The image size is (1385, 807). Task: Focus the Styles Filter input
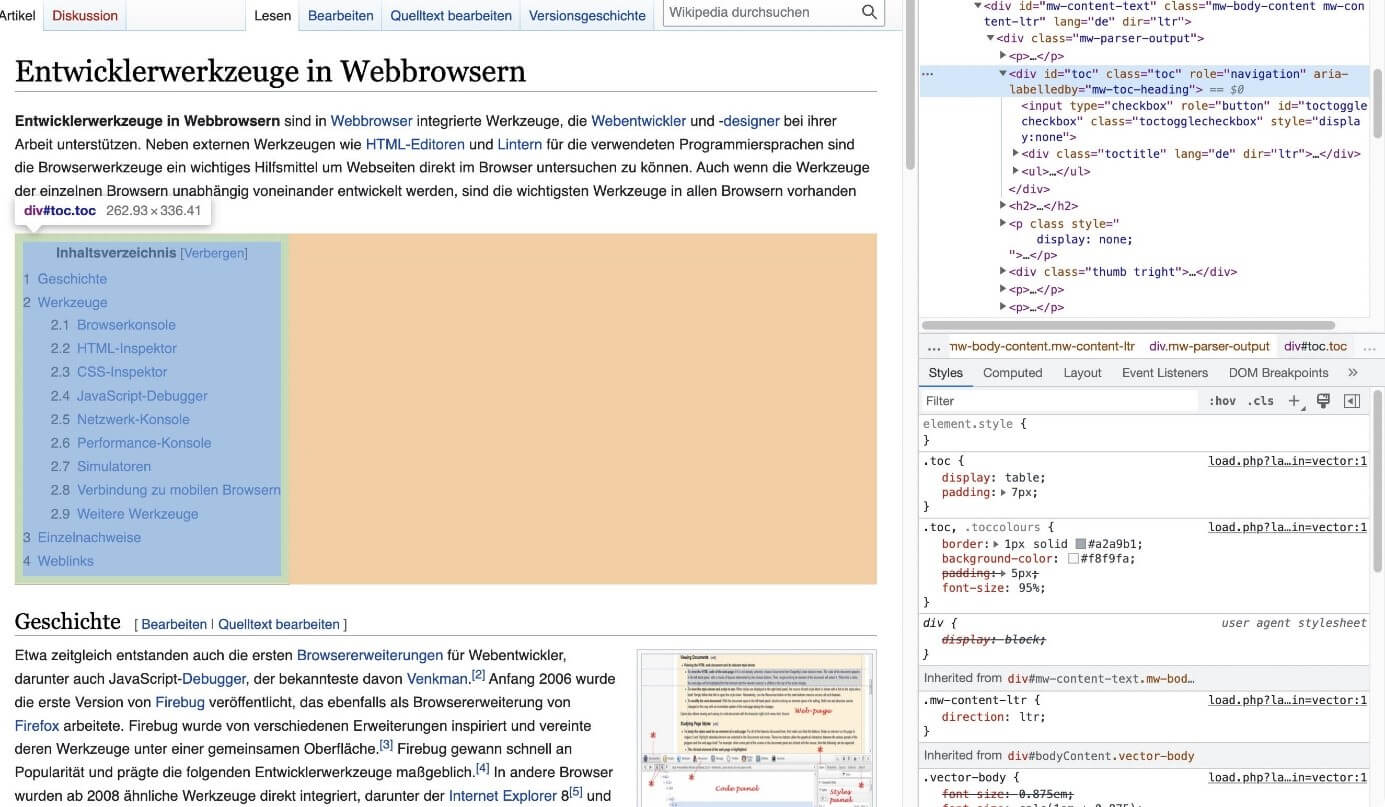(1058, 401)
